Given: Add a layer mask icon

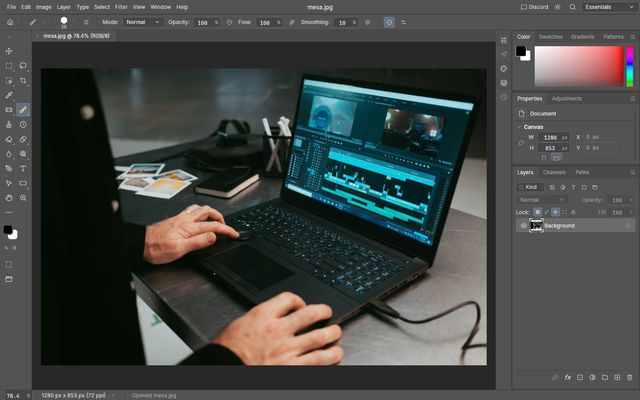Looking at the screenshot, I should click(580, 378).
